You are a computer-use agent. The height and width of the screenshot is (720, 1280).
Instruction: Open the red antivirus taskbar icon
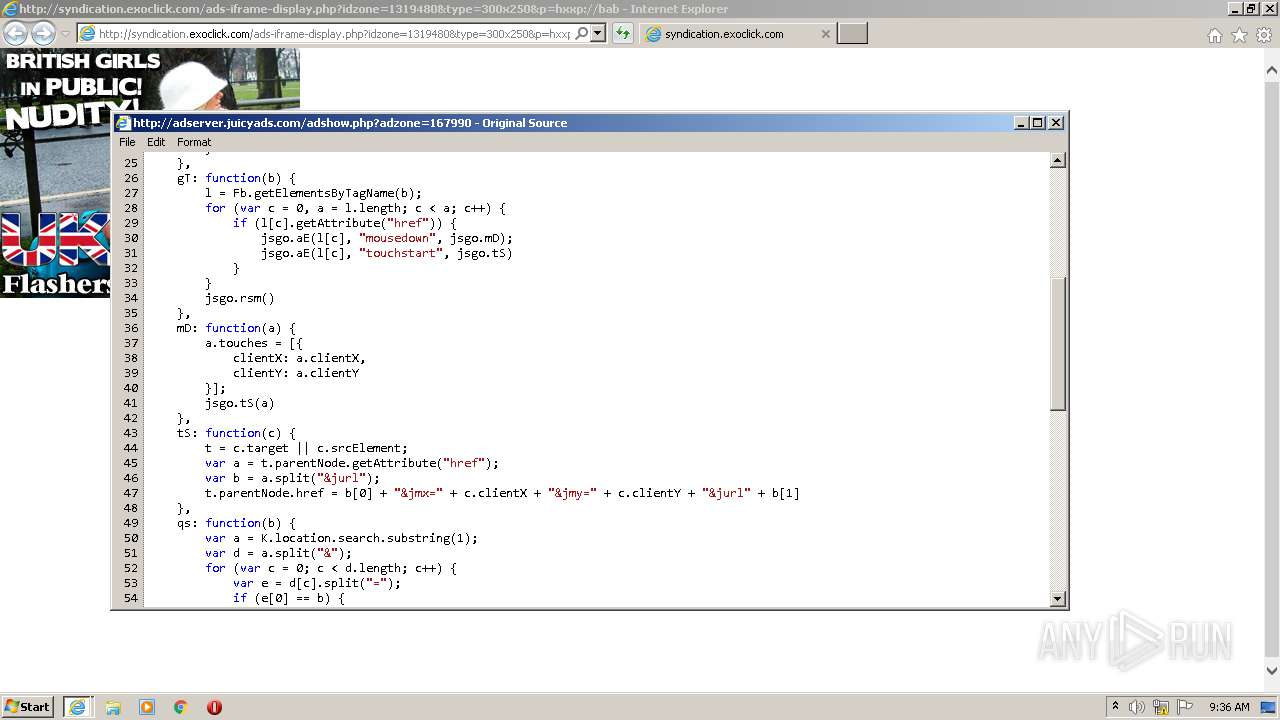click(214, 707)
